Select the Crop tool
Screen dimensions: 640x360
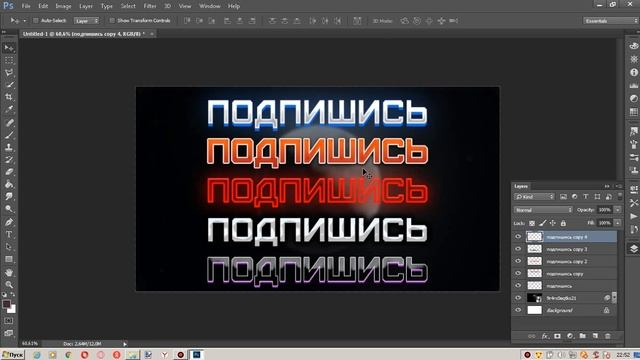9,97
